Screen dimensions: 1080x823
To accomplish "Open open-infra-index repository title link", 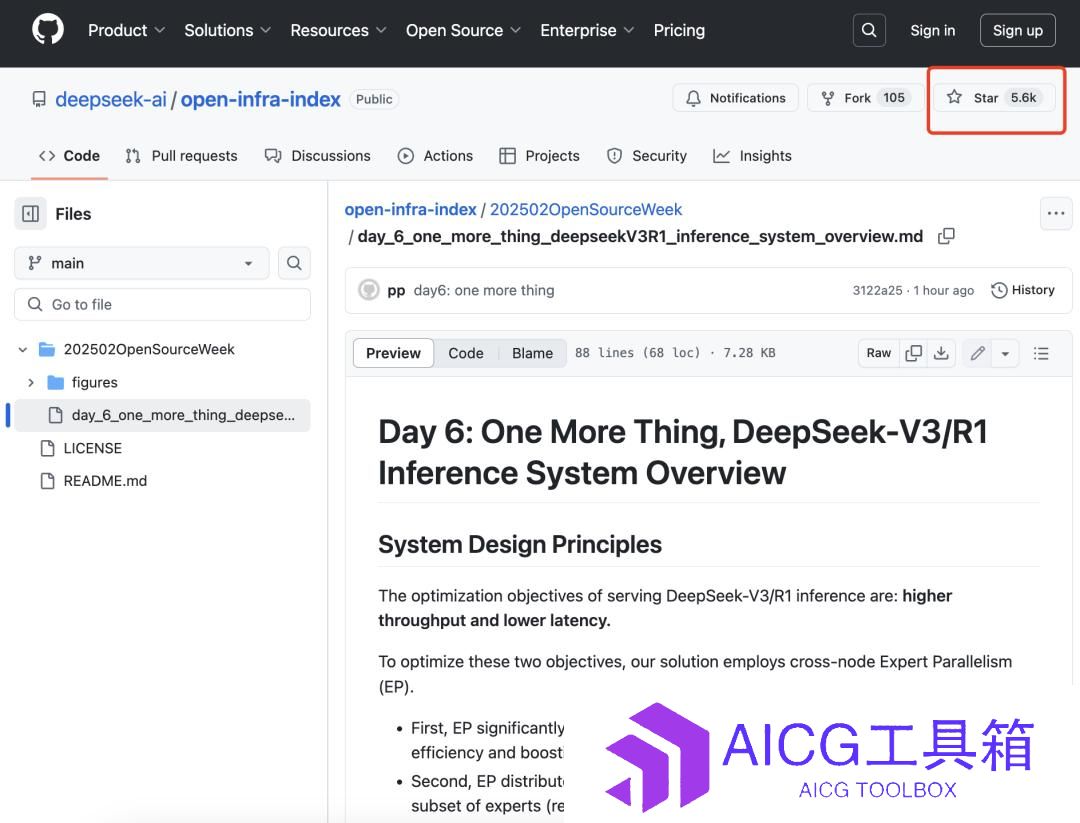I will pyautogui.click(x=260, y=99).
